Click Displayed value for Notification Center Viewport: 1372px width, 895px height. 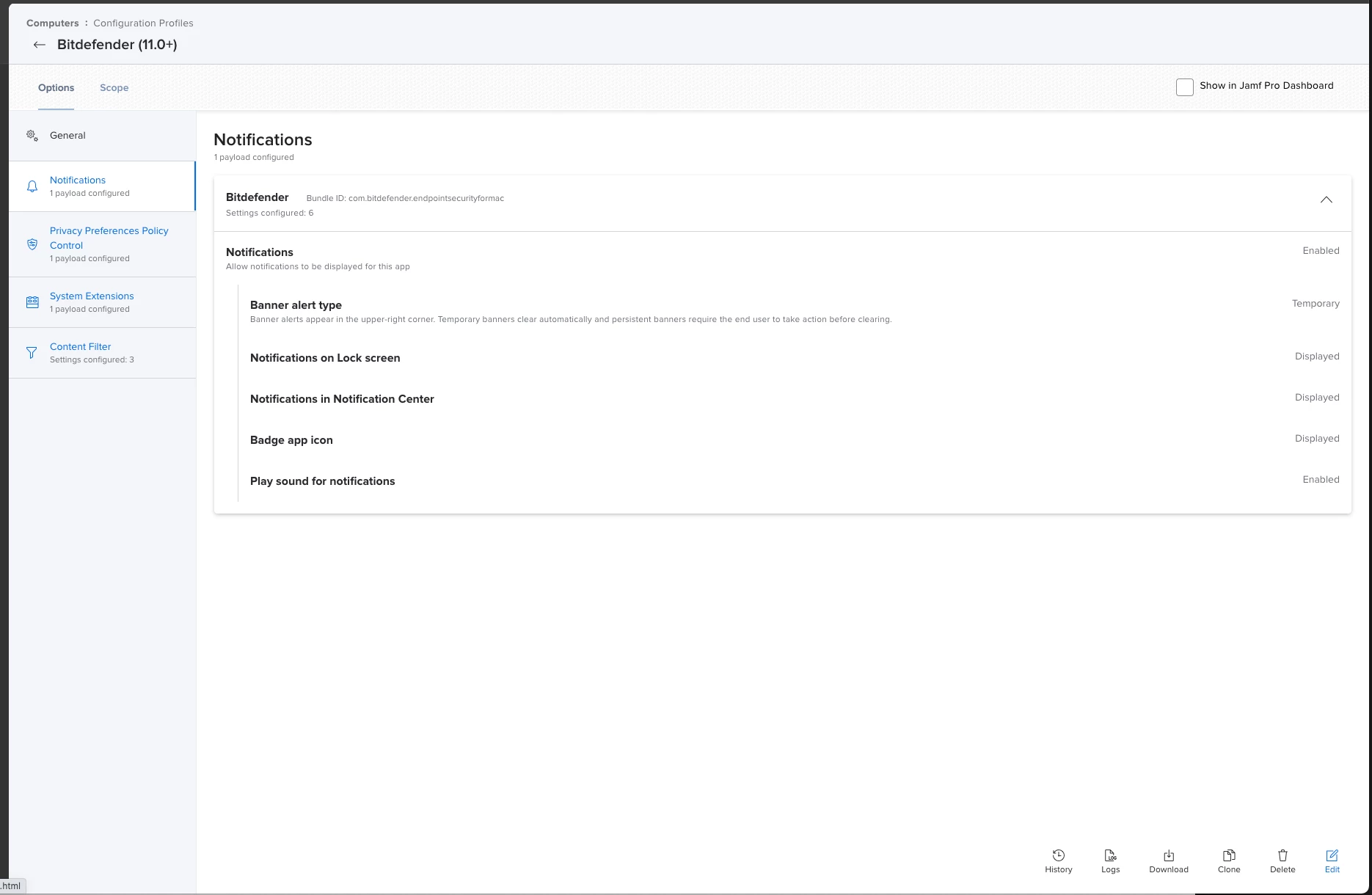click(x=1317, y=397)
